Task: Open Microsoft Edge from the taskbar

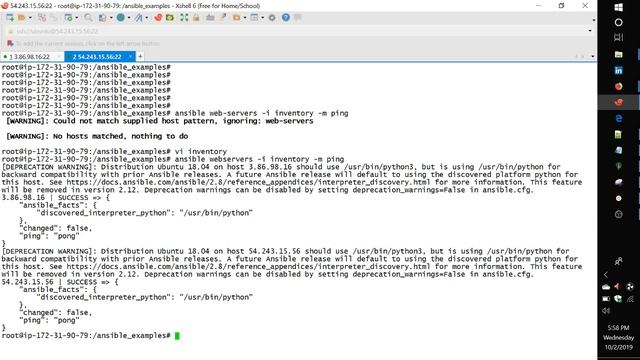Action: (x=618, y=118)
